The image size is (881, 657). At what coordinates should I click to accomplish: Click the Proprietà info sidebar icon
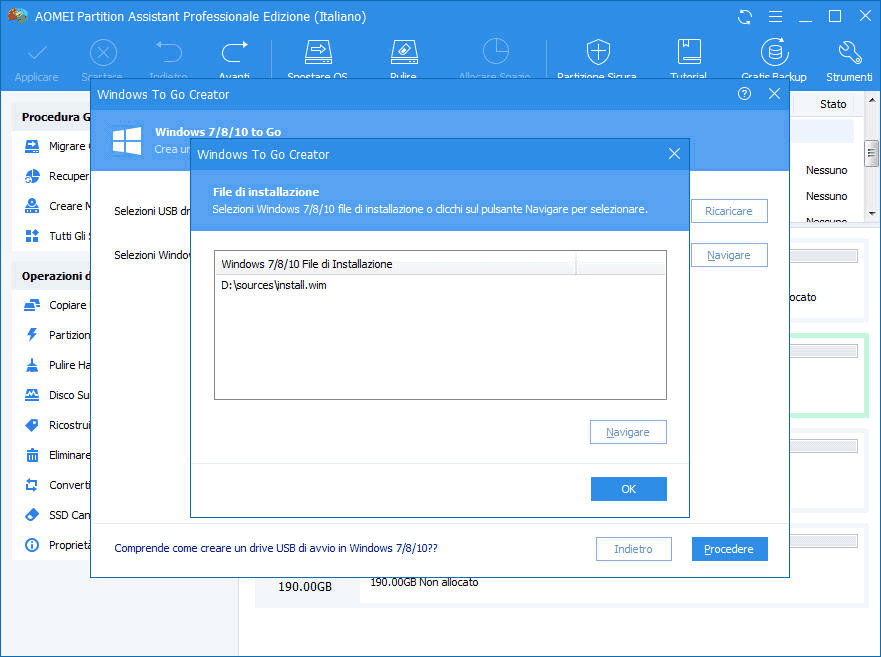click(32, 545)
